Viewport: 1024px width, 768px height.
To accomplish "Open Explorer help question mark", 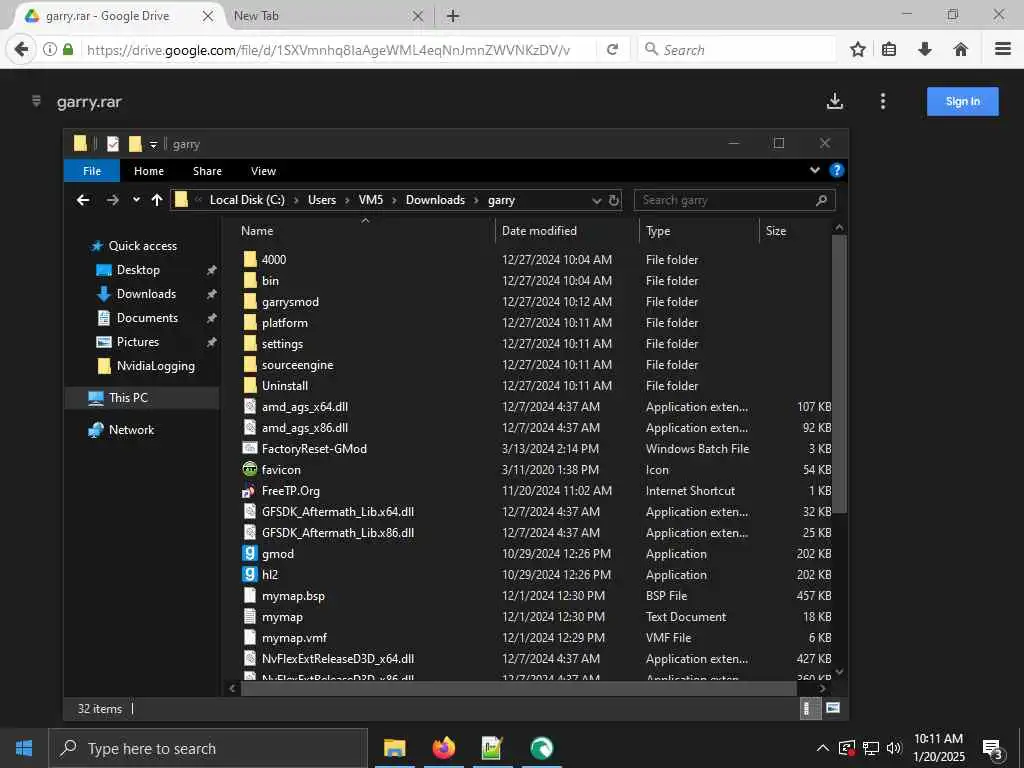I will point(836,170).
